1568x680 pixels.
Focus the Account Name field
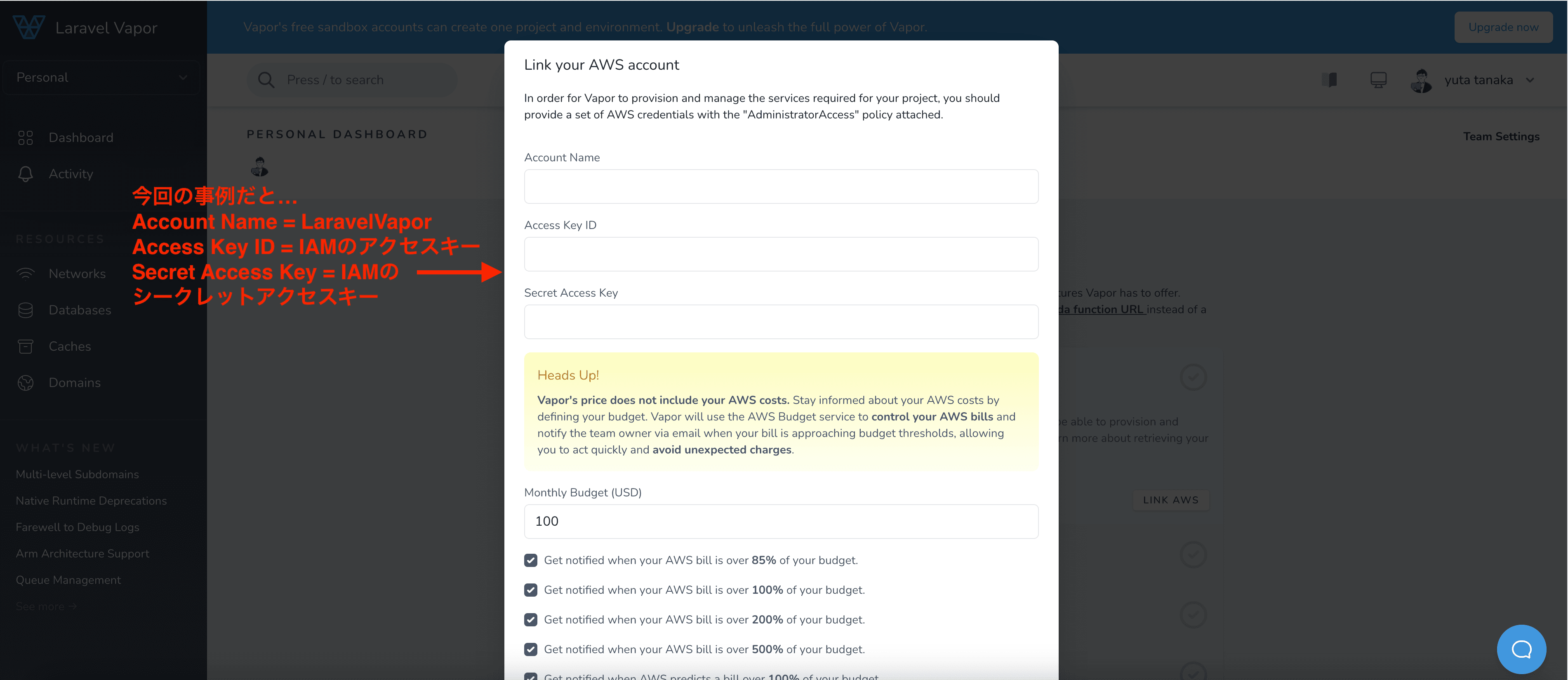click(781, 186)
